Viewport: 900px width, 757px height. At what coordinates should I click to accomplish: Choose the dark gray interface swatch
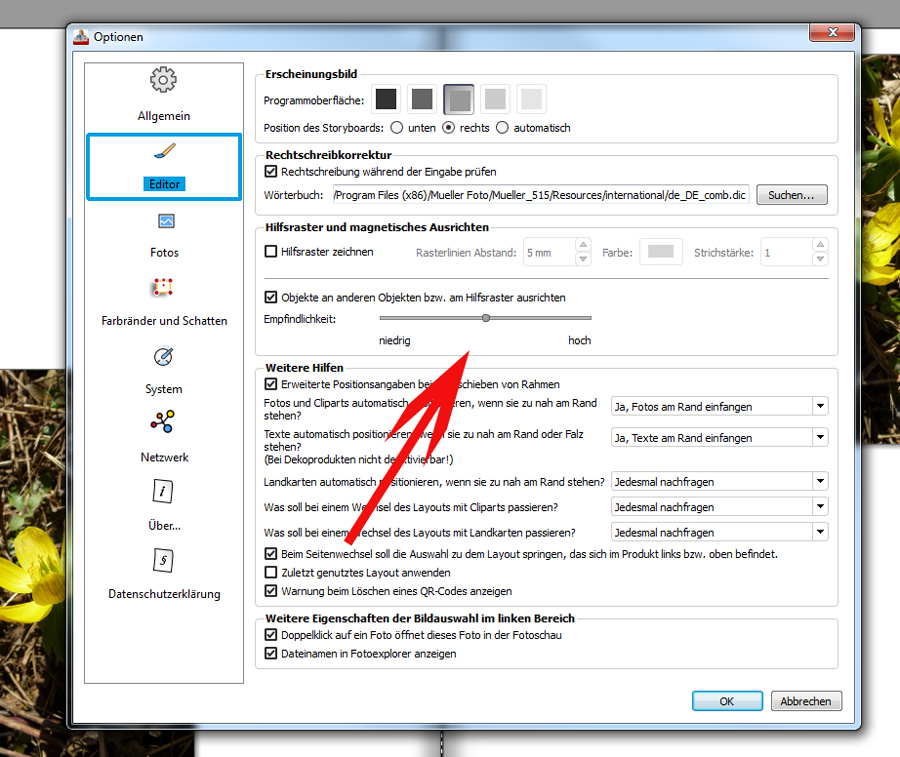pos(422,99)
